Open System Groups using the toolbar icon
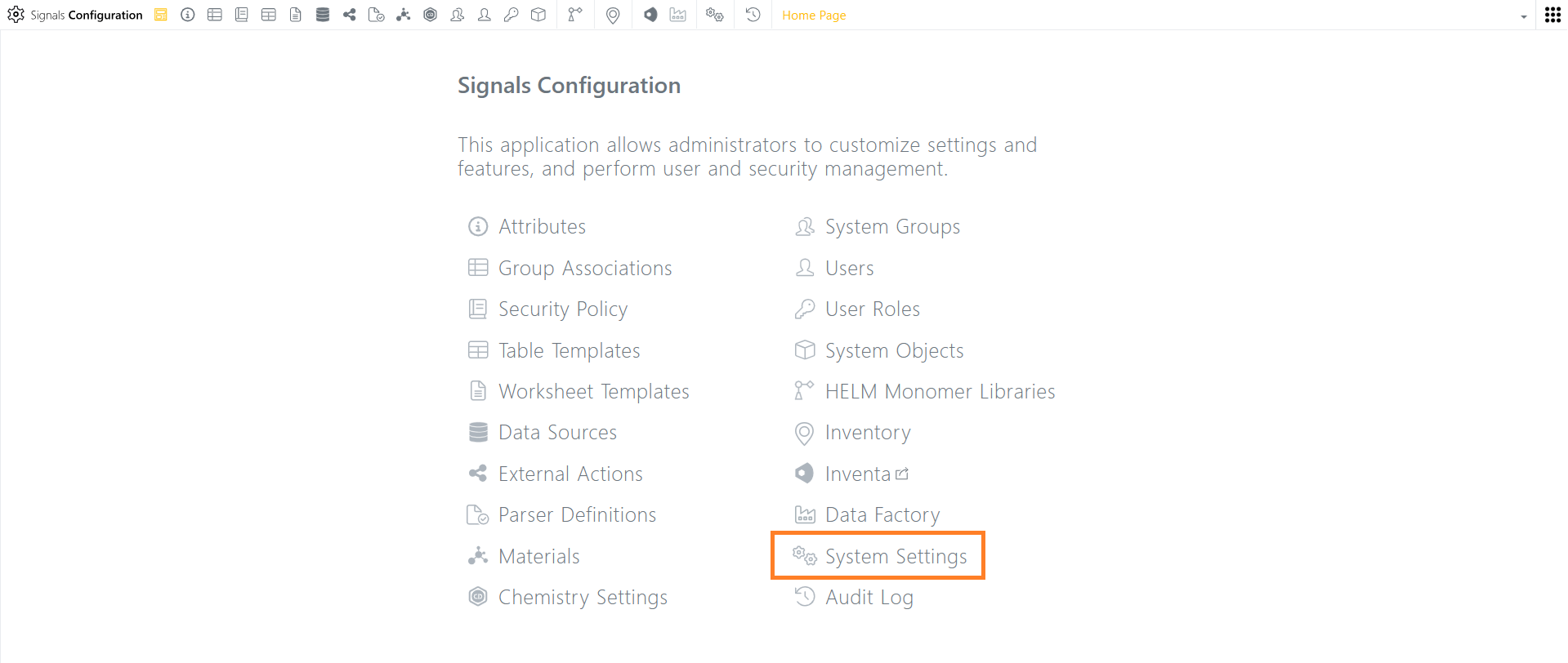The image size is (1568, 663). [458, 15]
